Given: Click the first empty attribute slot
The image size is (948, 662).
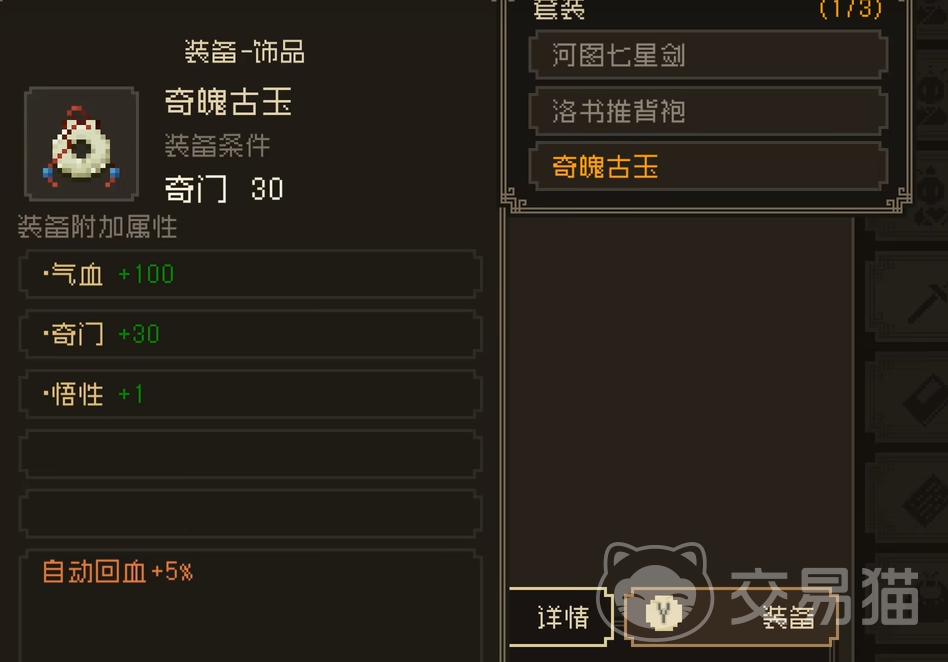Looking at the screenshot, I should 250,454.
